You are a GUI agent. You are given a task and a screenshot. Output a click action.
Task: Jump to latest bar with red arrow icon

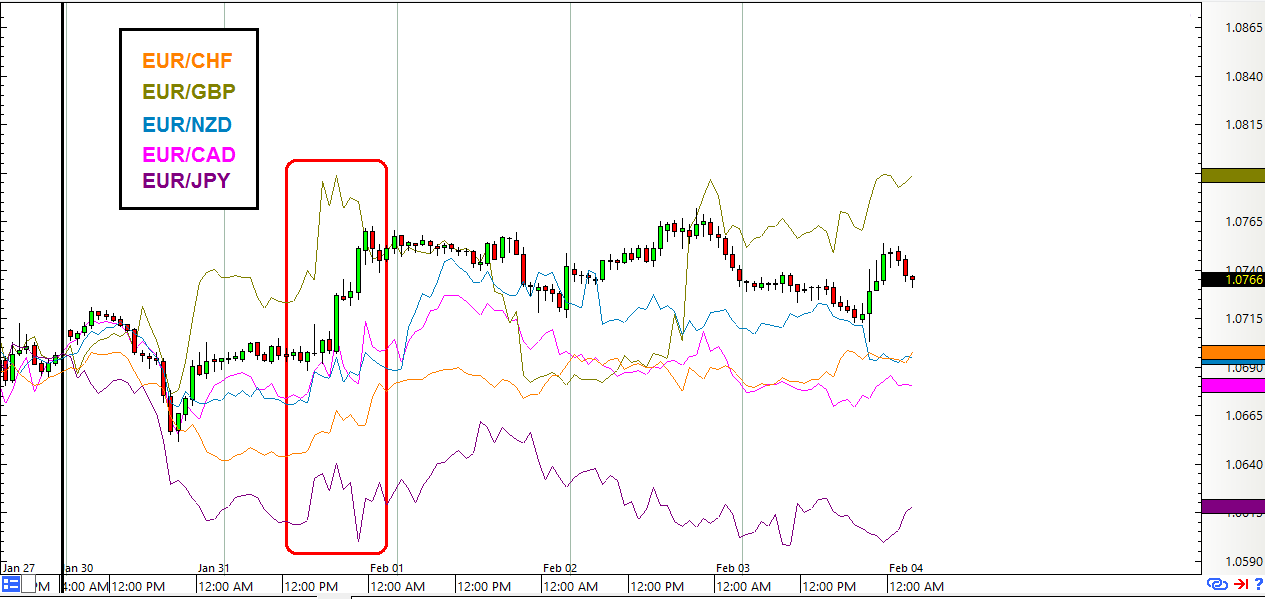tap(1240, 584)
